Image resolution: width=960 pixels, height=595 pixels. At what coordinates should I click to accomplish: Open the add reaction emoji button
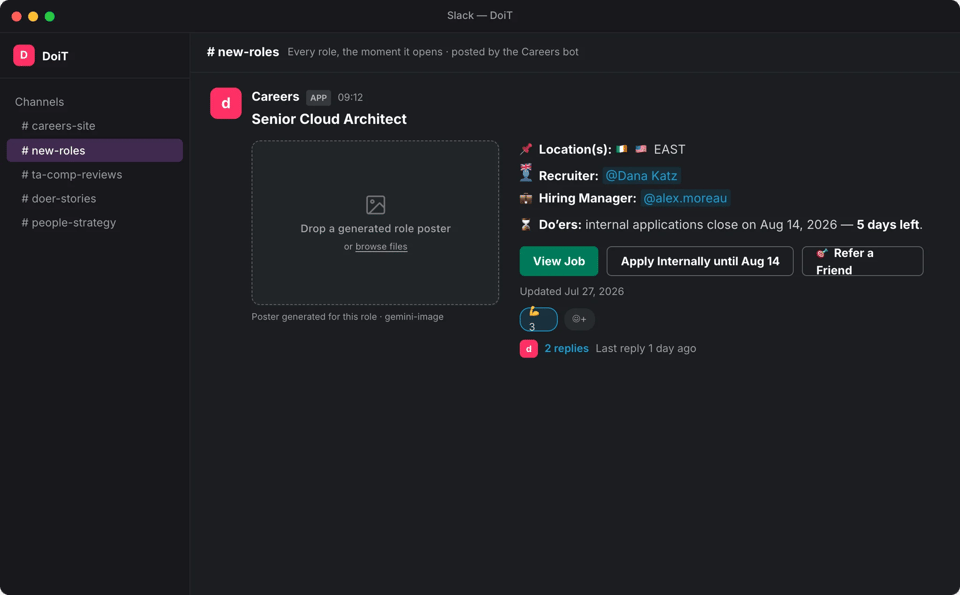click(579, 319)
